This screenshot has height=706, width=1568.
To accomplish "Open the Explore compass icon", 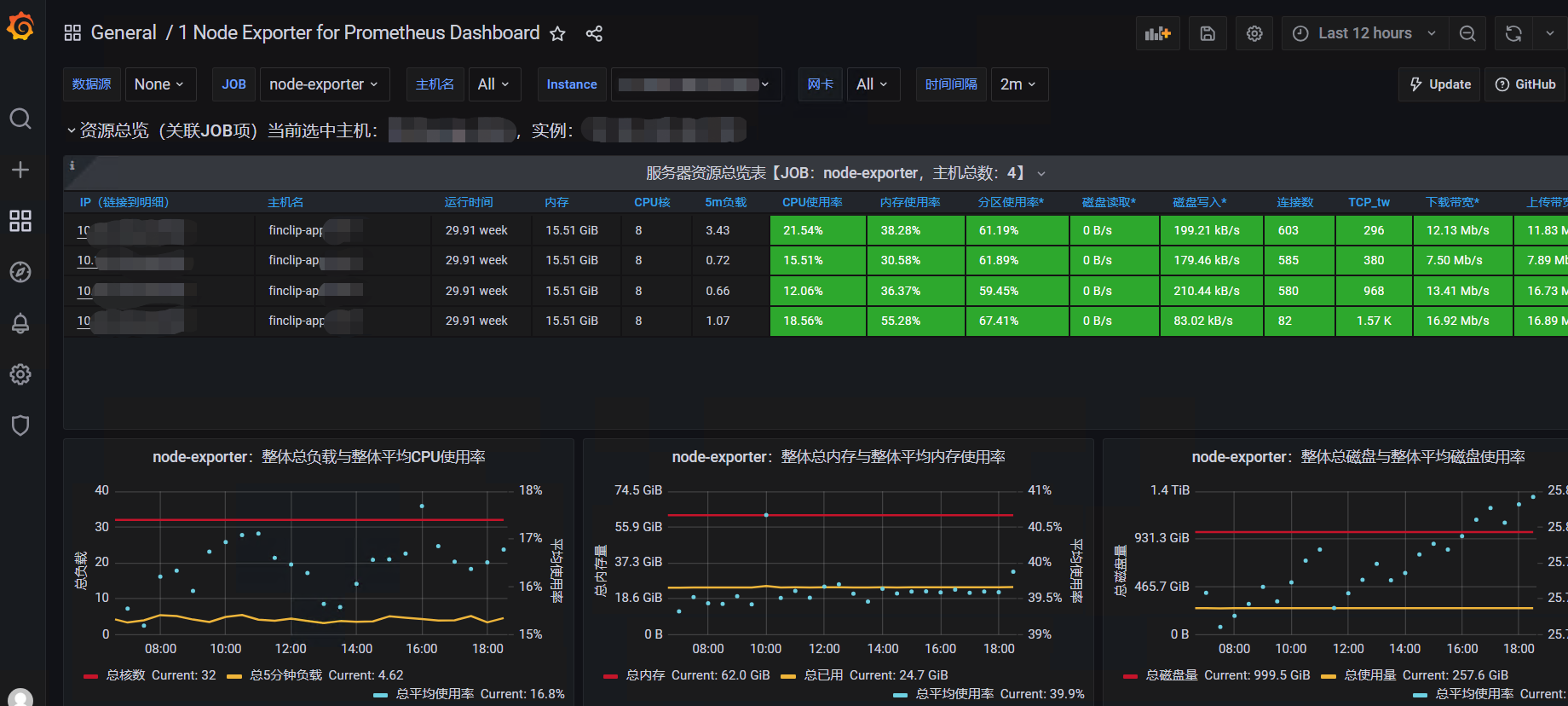I will (x=20, y=272).
